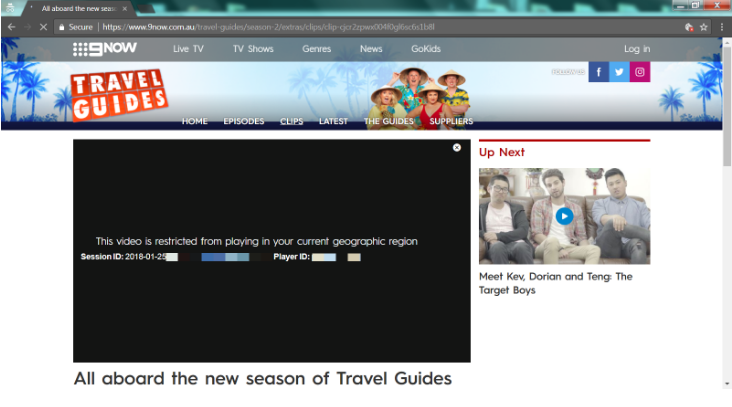This screenshot has height=407, width=732.
Task: Click the 'Up Next' heading
Action: point(502,152)
